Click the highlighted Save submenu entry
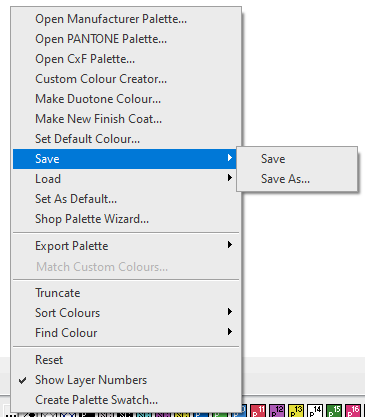Screen dimensions: 365x417 tap(126, 159)
